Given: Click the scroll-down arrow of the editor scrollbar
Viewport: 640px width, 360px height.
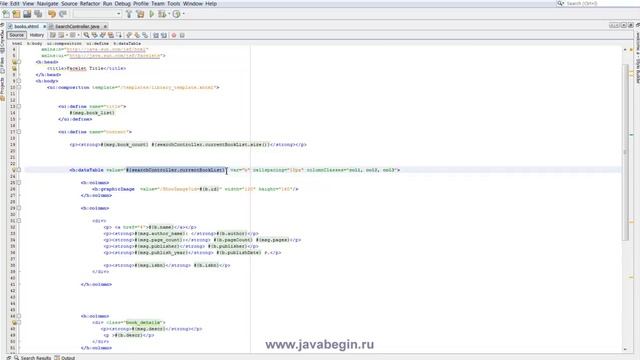Looking at the screenshot, I should click(x=625, y=349).
